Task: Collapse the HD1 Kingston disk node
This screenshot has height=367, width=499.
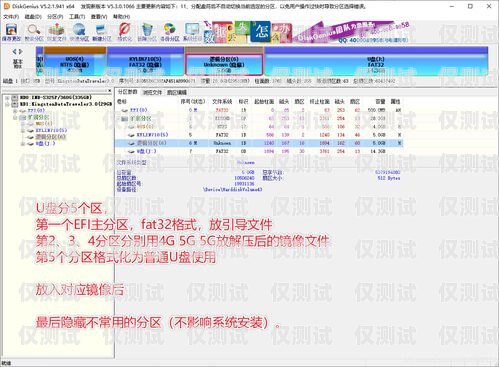Action: point(7,104)
